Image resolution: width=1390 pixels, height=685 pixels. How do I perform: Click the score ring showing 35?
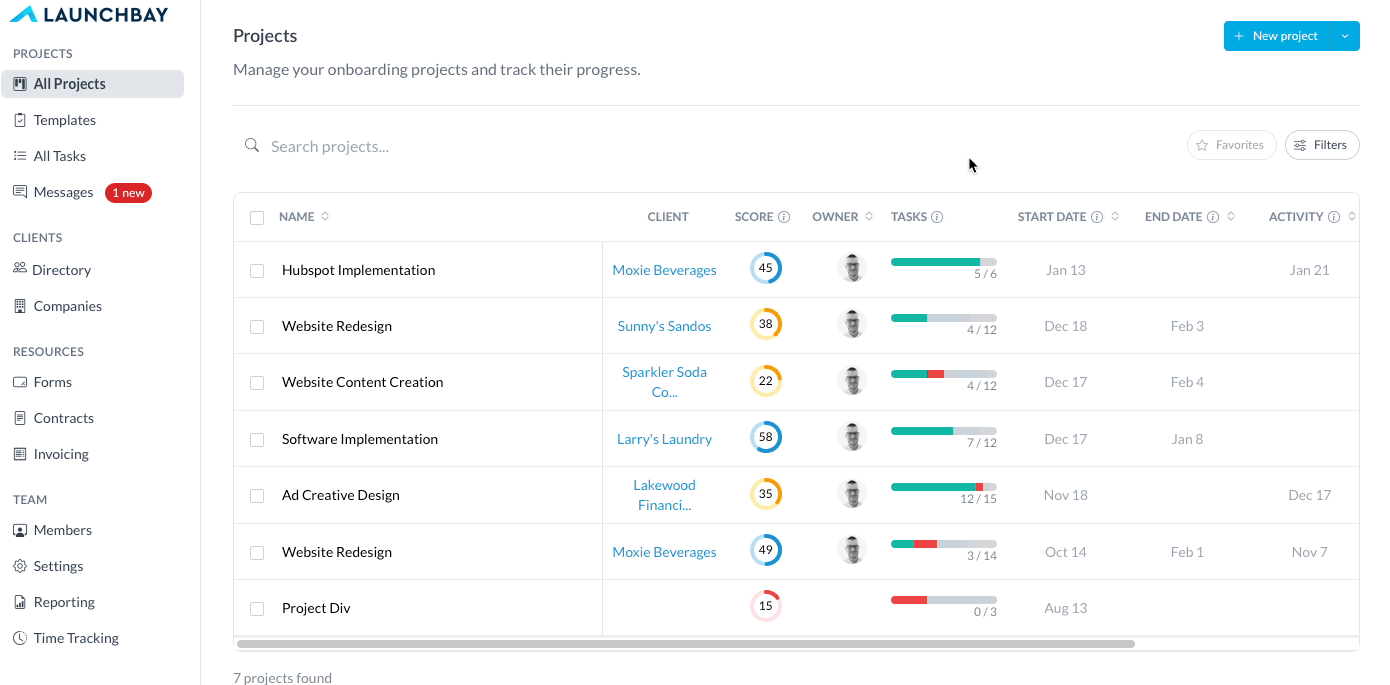[766, 494]
